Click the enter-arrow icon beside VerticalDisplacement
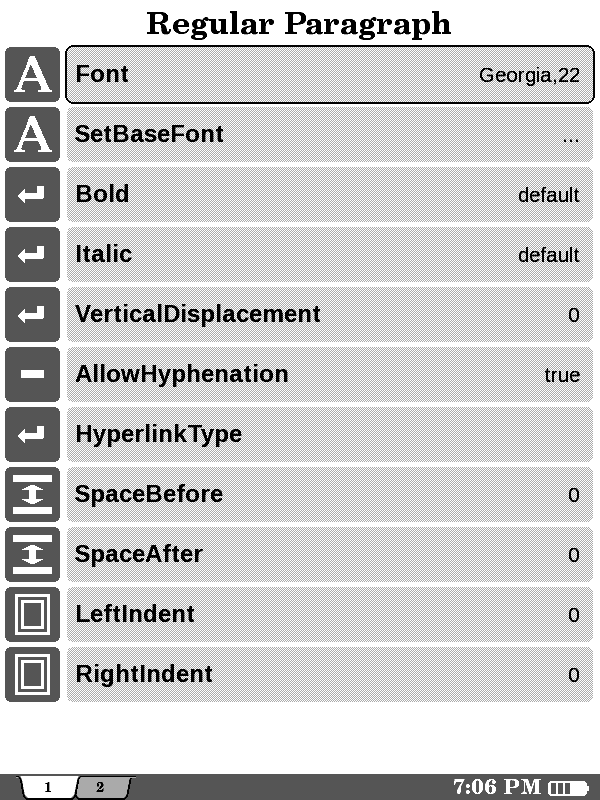This screenshot has width=600, height=800. pos(32,315)
